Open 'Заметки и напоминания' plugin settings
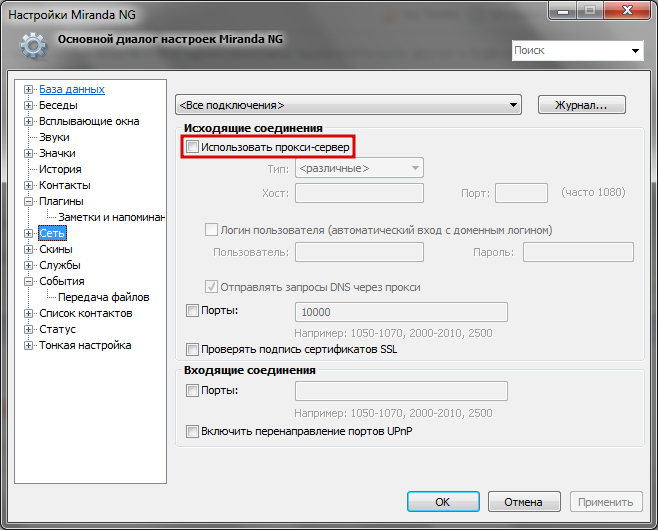The height and width of the screenshot is (530, 658). point(111,217)
